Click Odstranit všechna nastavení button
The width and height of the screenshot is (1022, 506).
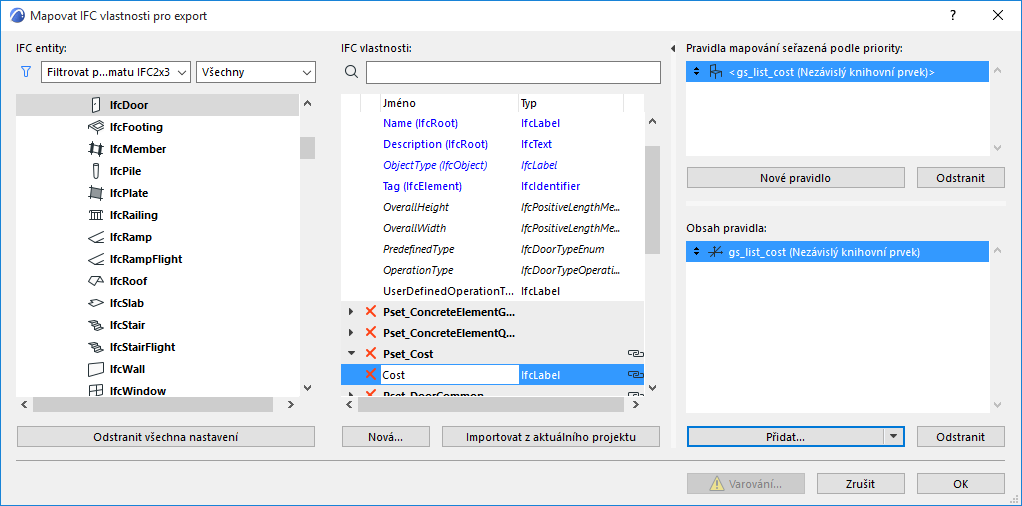166,437
